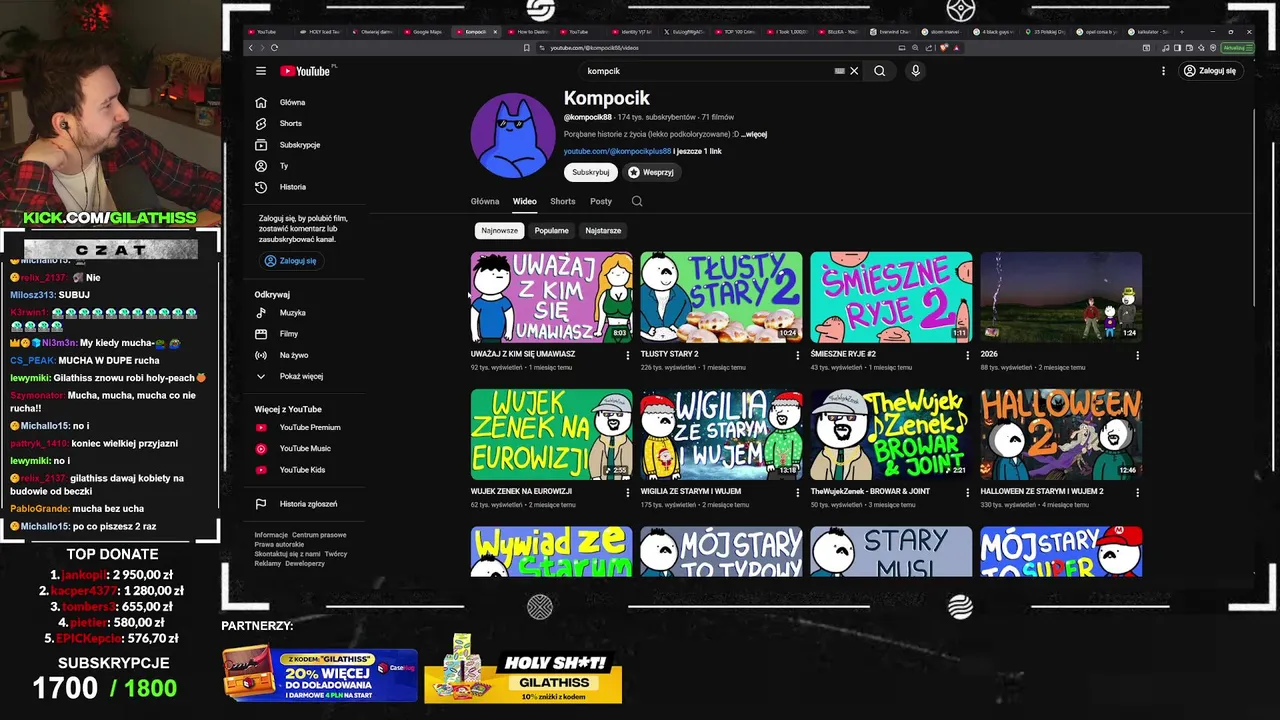Play the TheWujekZenek BROWAR & JOINT thumbnail
This screenshot has width=1280, height=720.
[891, 434]
